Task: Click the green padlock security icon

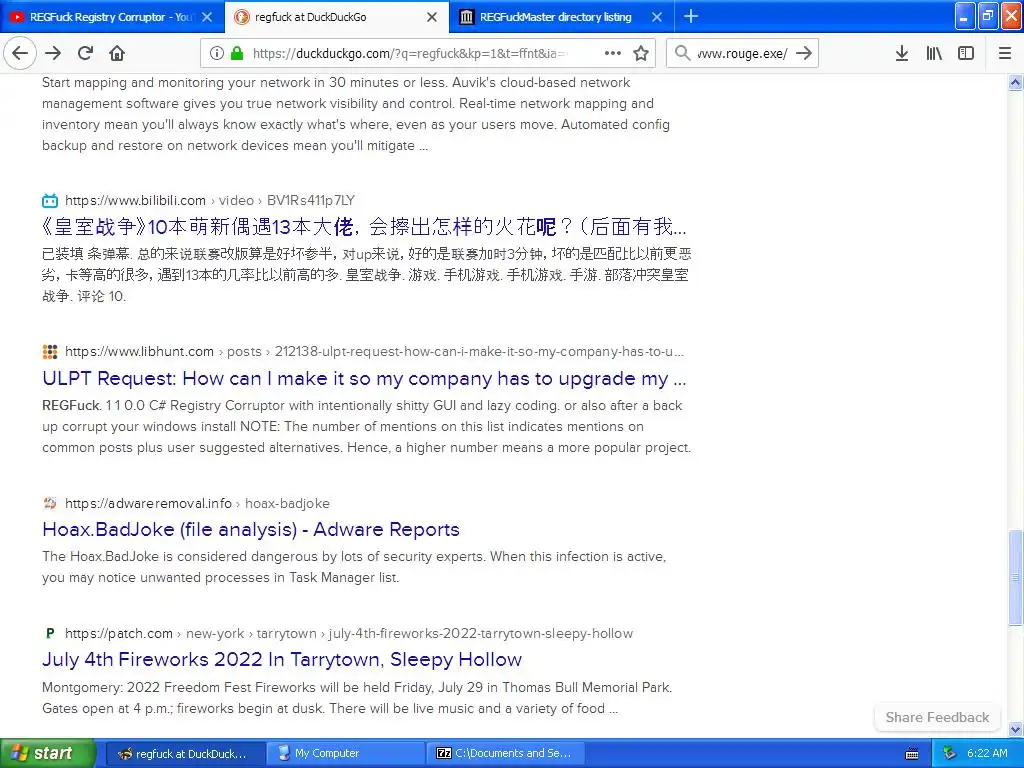Action: point(237,54)
